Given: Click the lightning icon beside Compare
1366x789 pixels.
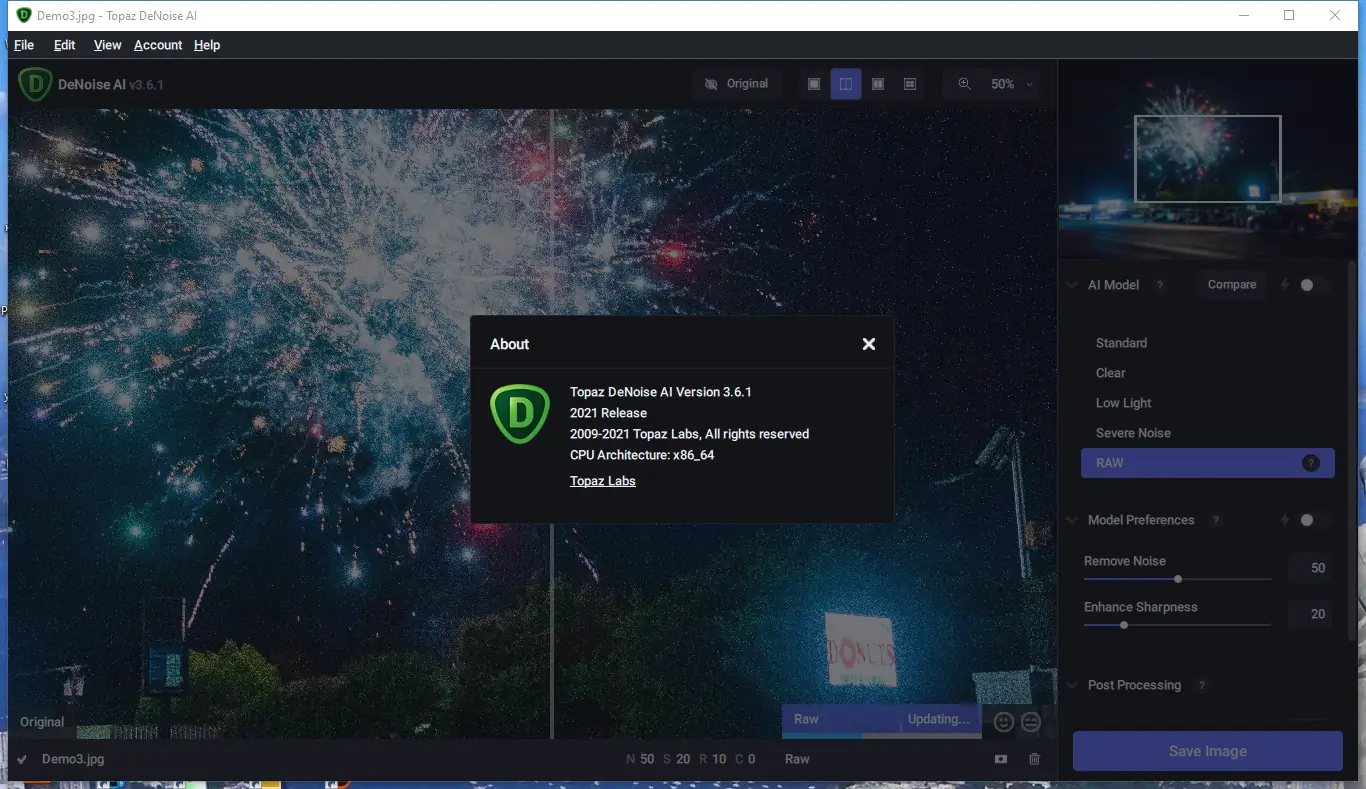Looking at the screenshot, I should [1285, 285].
